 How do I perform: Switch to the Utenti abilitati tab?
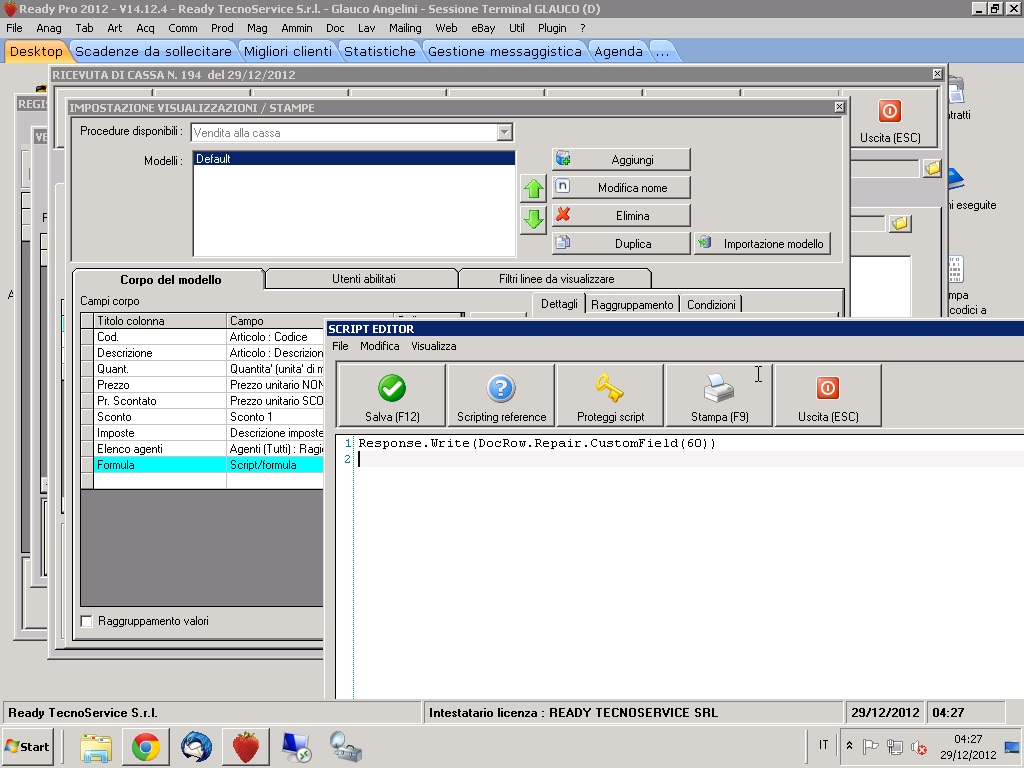tap(363, 279)
